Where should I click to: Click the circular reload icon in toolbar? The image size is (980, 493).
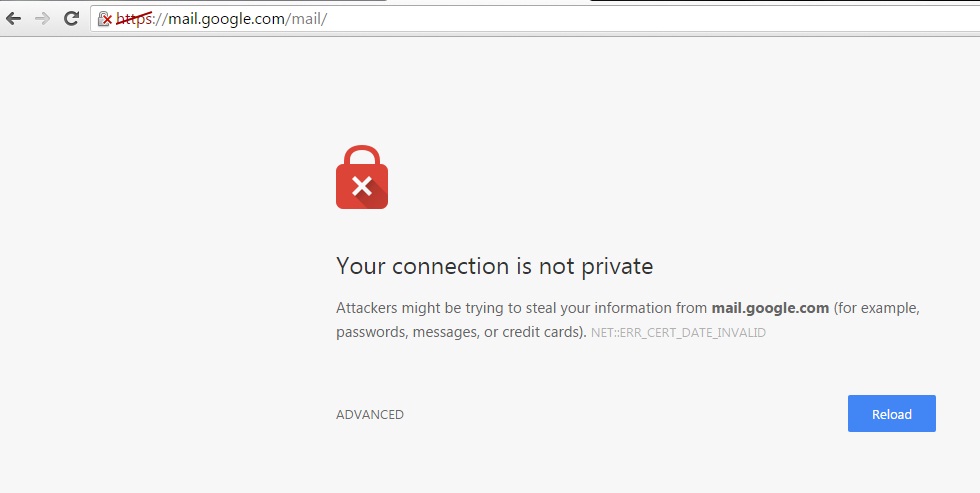pos(71,19)
